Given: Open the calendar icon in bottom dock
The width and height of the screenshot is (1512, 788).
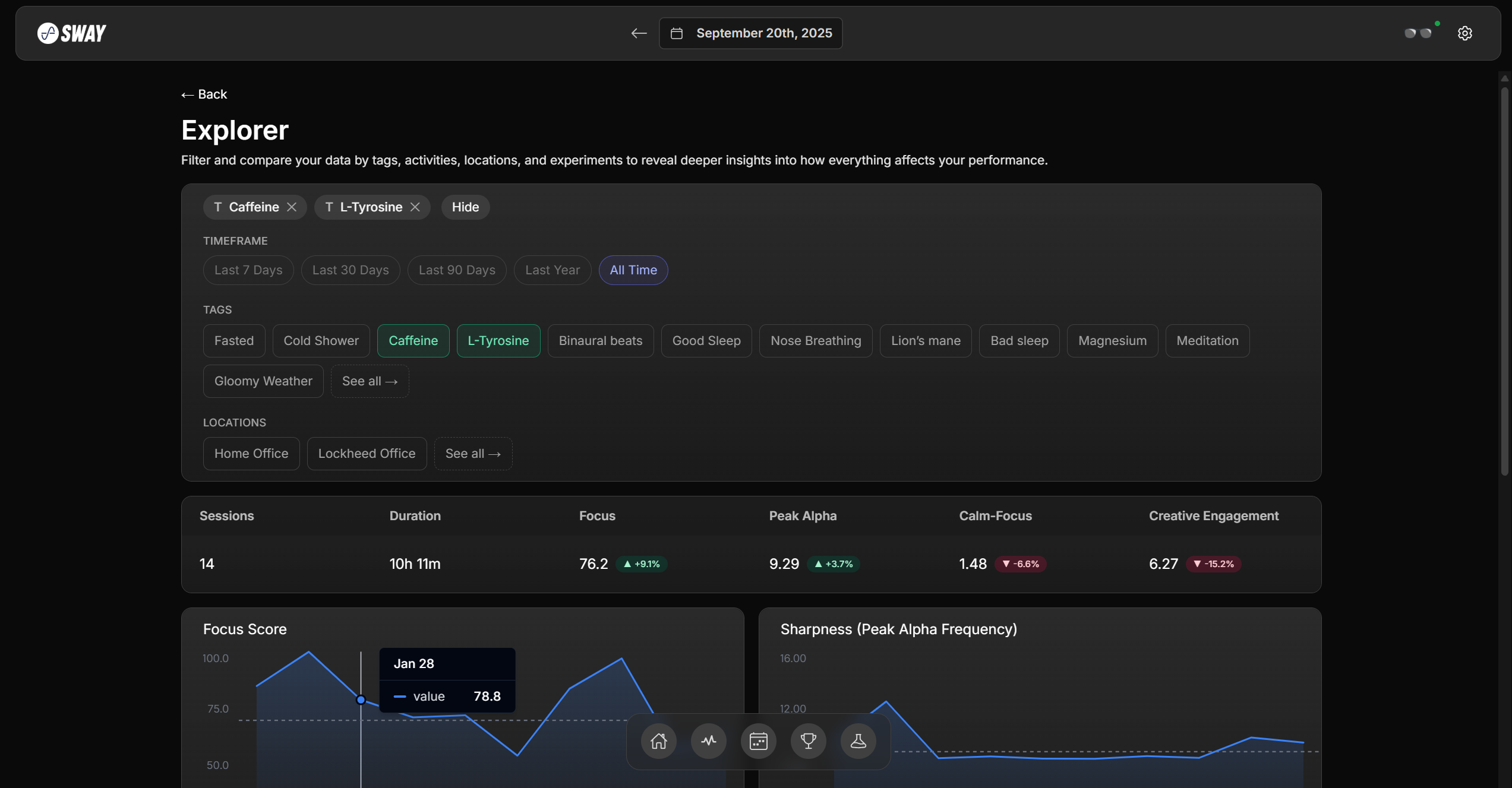Looking at the screenshot, I should click(x=758, y=741).
